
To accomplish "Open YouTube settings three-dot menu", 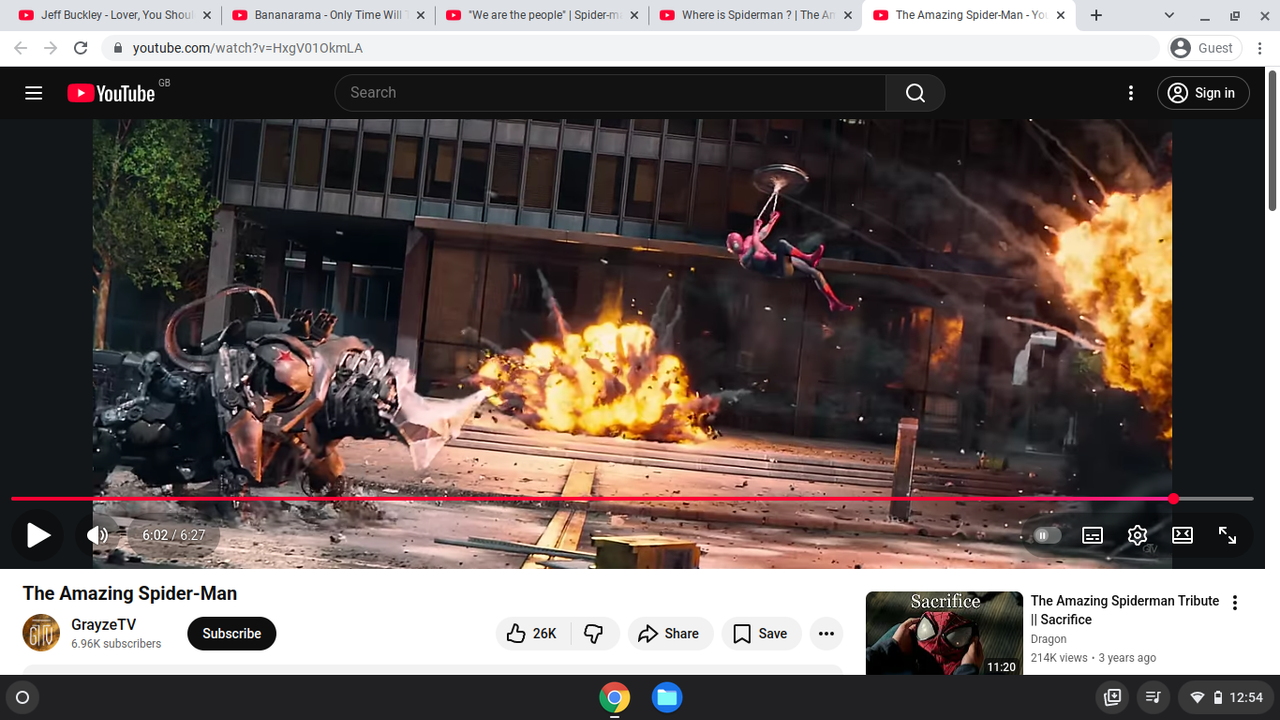I will pyautogui.click(x=1131, y=93).
